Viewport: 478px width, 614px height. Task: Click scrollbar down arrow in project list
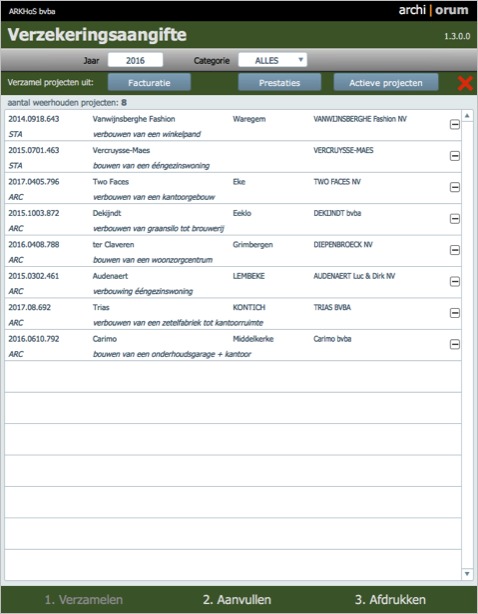click(467, 574)
